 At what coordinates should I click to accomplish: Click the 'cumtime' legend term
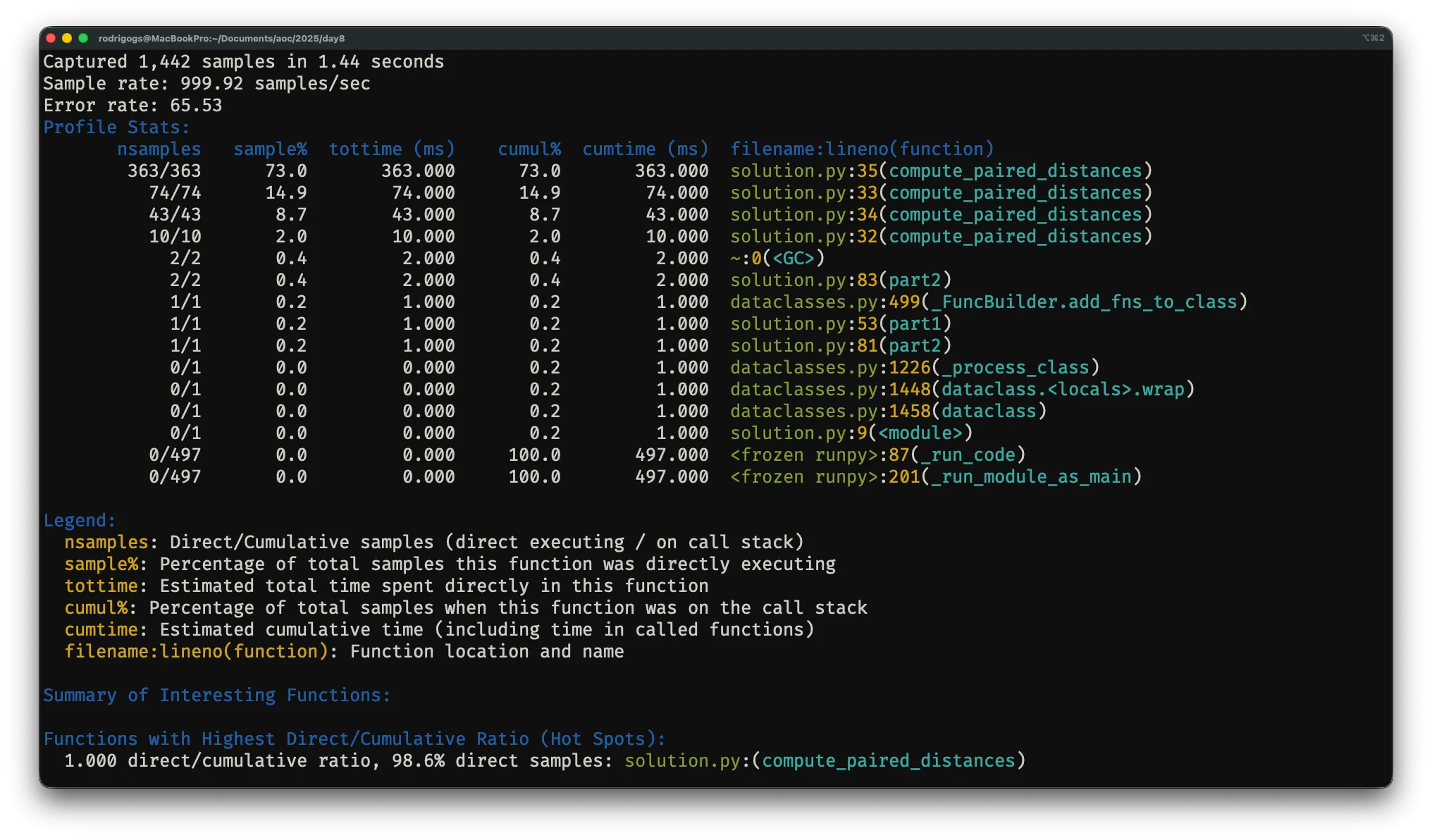101,630
